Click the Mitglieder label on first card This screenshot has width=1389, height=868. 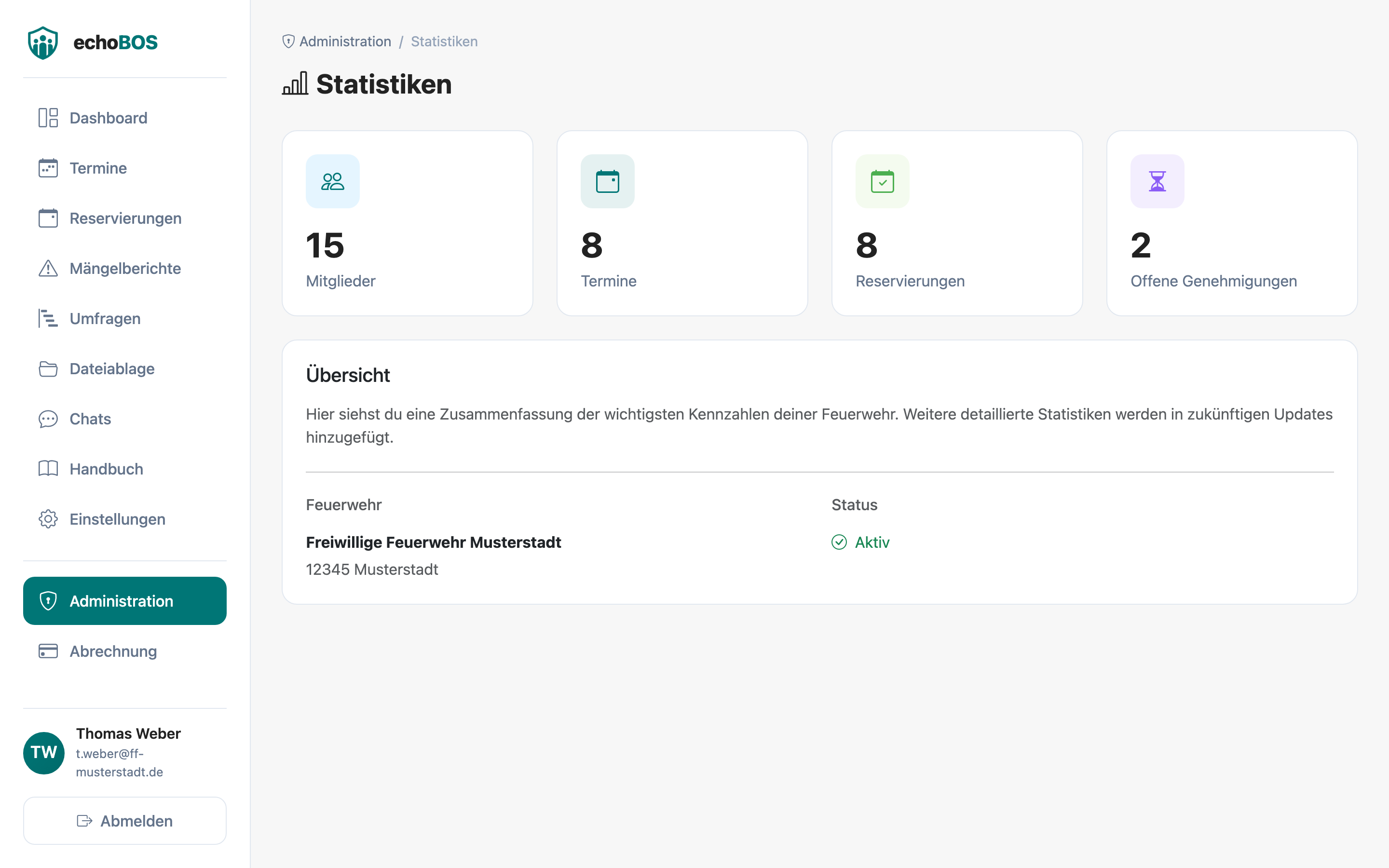(x=340, y=281)
